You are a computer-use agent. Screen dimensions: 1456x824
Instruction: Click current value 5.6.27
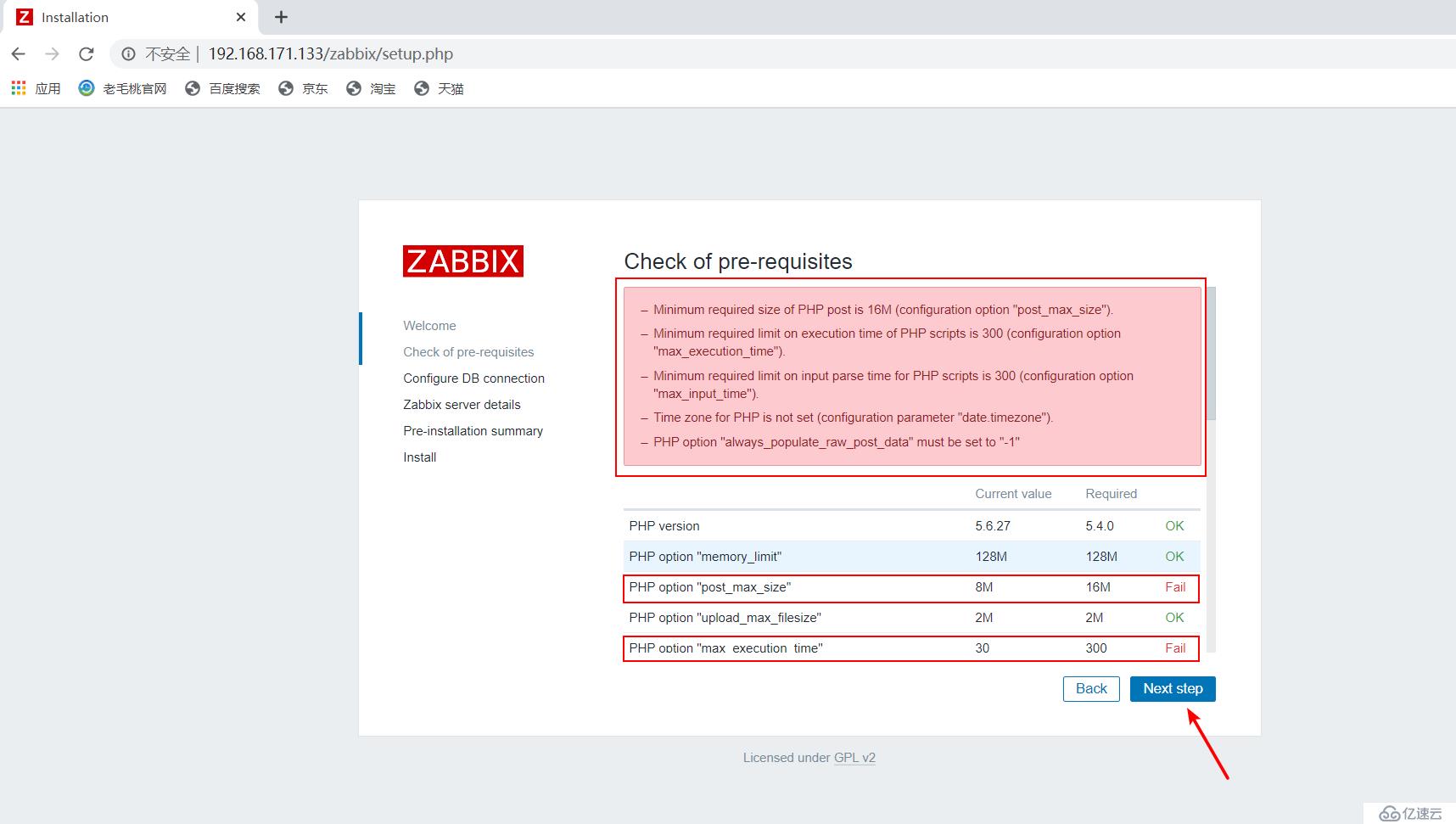pyautogui.click(x=993, y=526)
